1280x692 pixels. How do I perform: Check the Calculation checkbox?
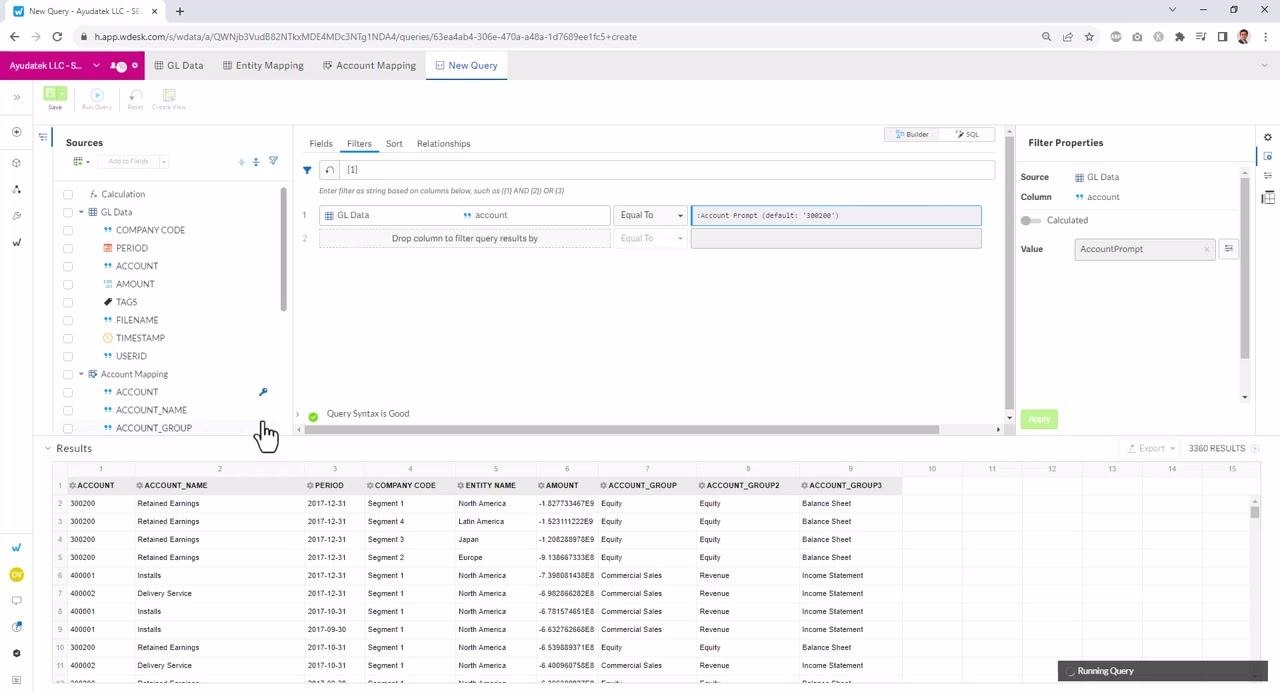pyautogui.click(x=68, y=194)
